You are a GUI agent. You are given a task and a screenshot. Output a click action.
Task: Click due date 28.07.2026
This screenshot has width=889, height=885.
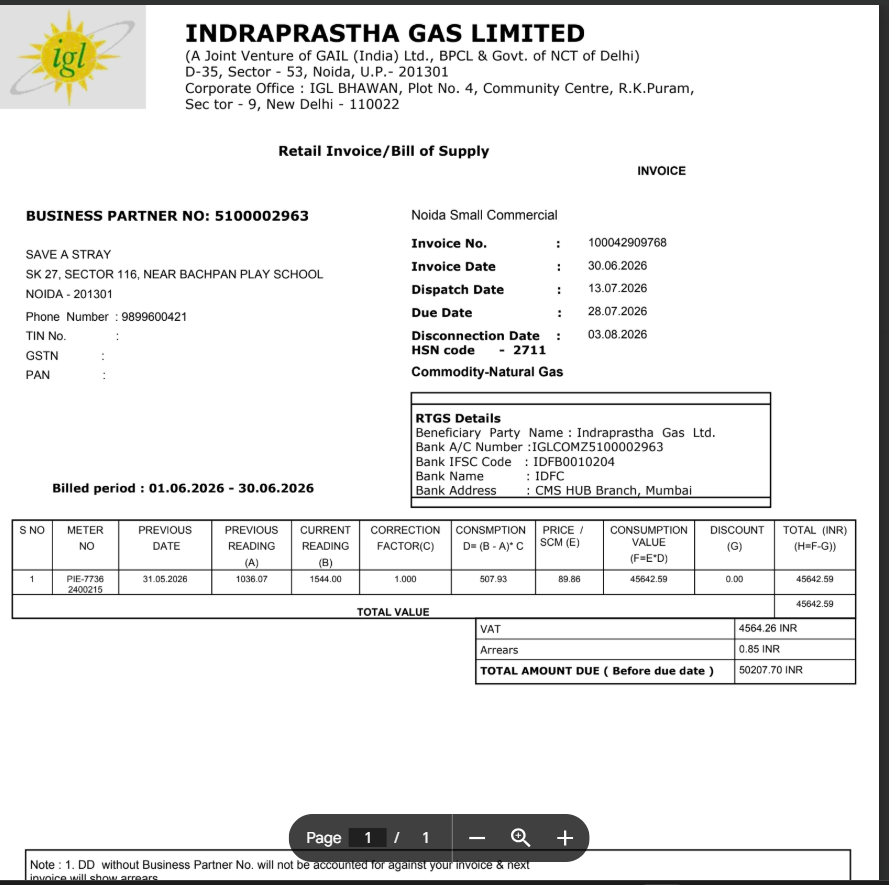[617, 312]
